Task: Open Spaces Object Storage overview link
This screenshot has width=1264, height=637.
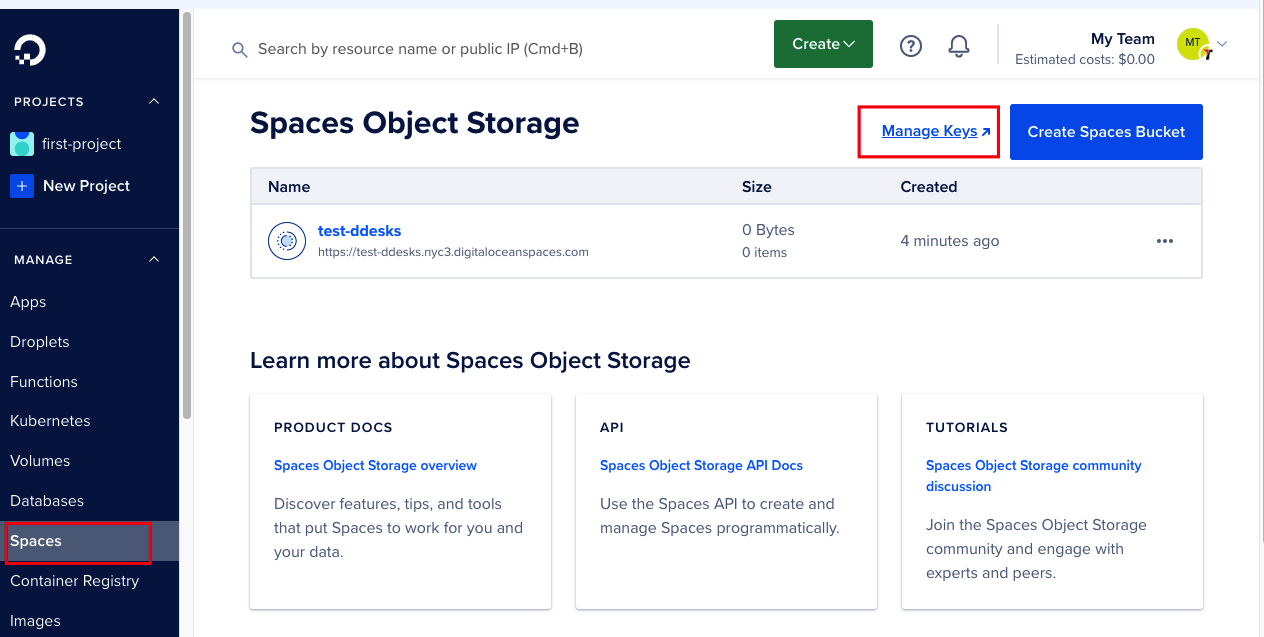Action: click(375, 465)
